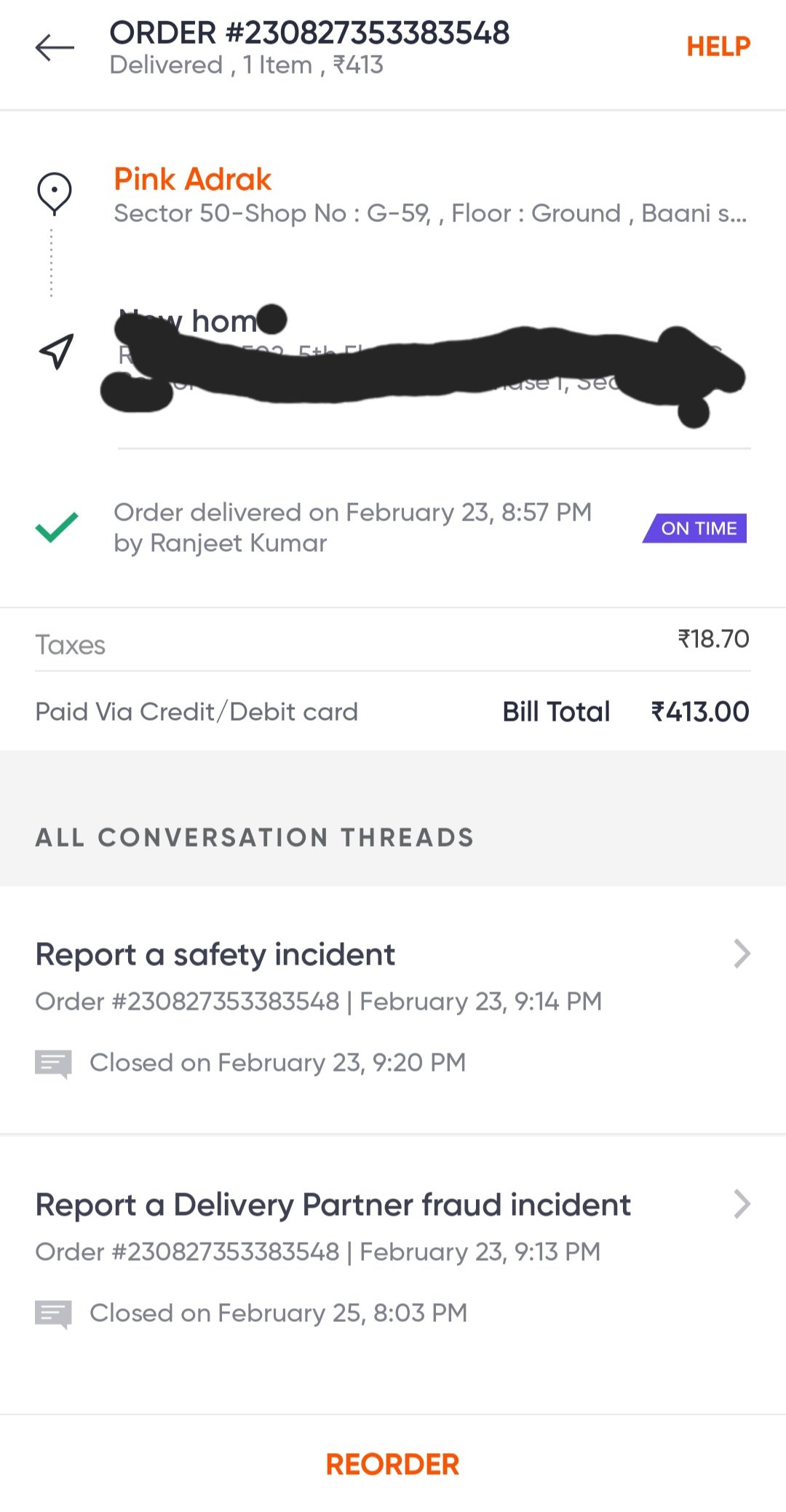
Task: Tap the green delivered checkmark icon
Action: (57, 527)
